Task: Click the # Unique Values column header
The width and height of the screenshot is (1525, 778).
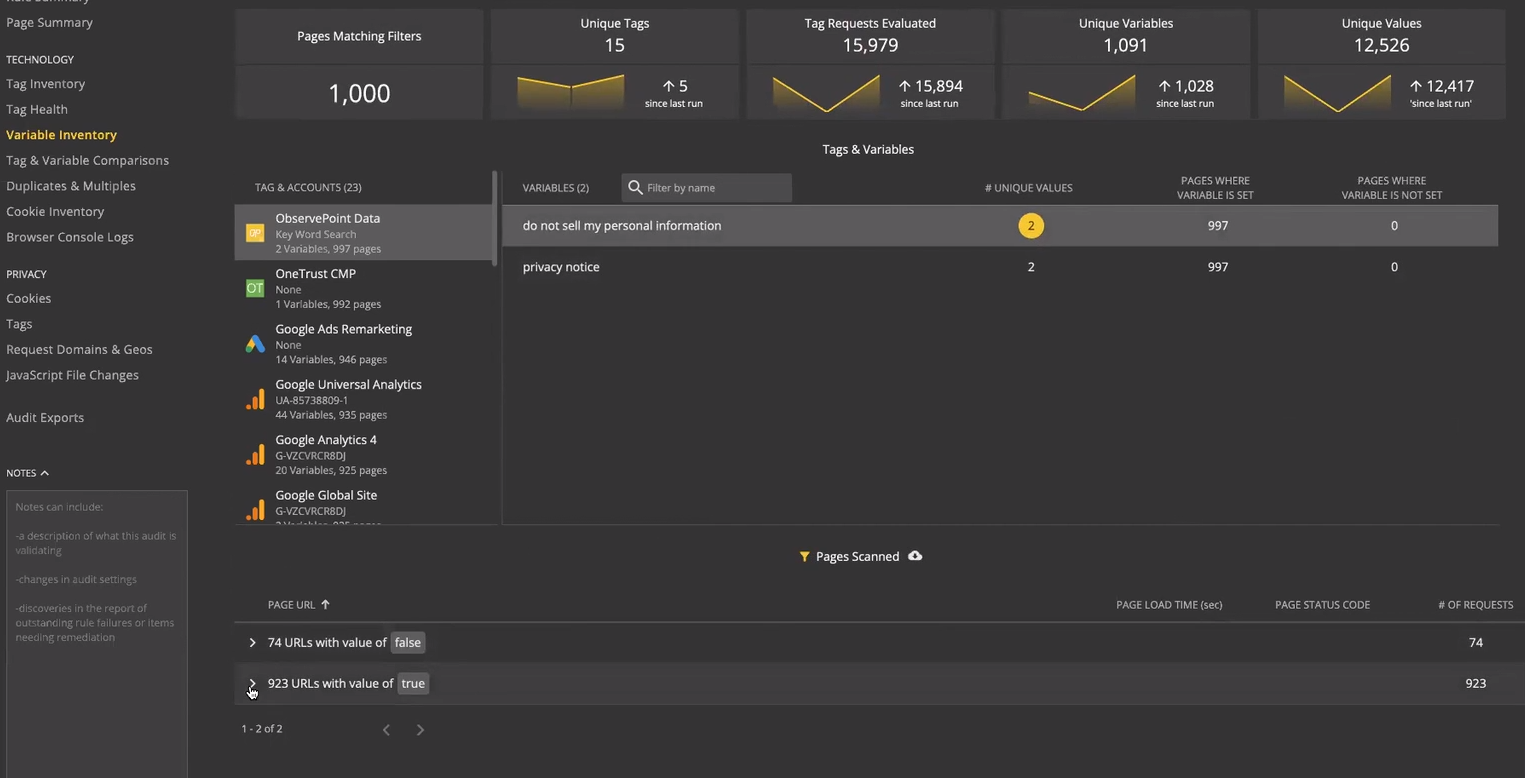Action: coord(1028,188)
